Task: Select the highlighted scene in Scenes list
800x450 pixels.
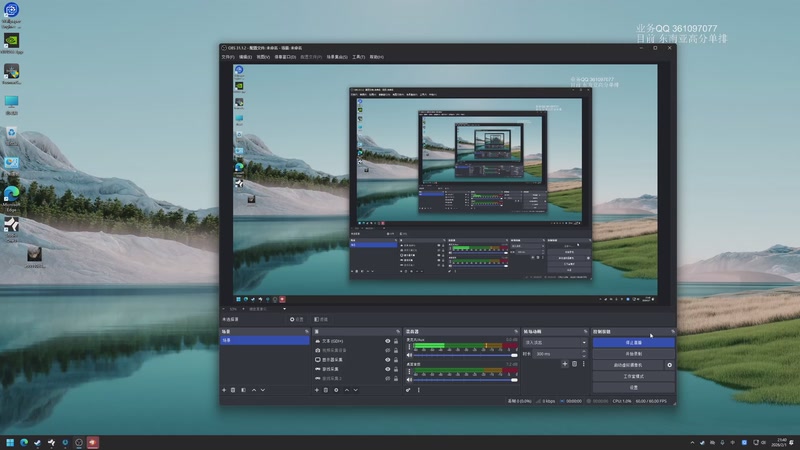Action: tap(265, 340)
